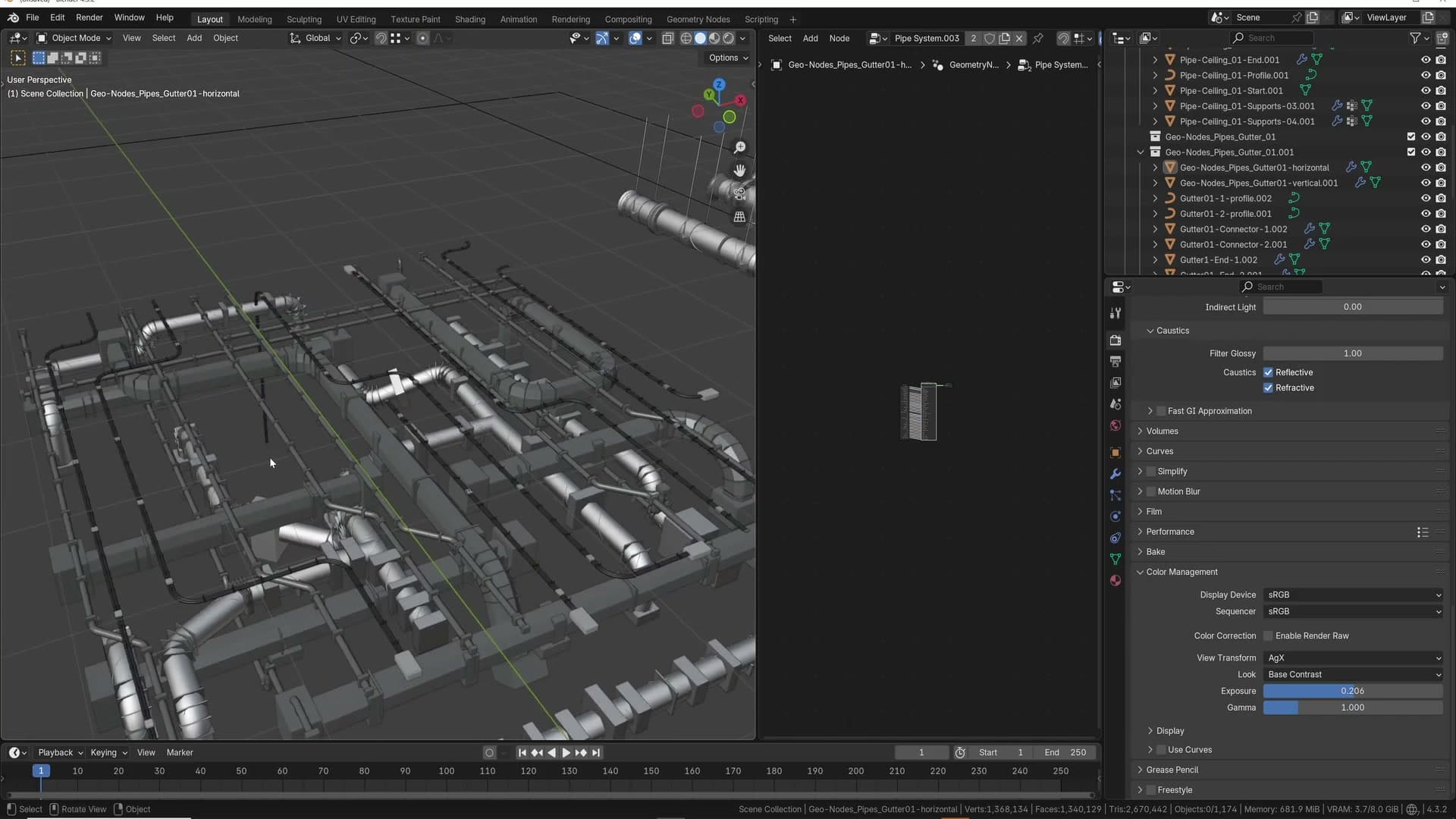Open the Output properties tab
The height and width of the screenshot is (819, 1456).
(1116, 362)
